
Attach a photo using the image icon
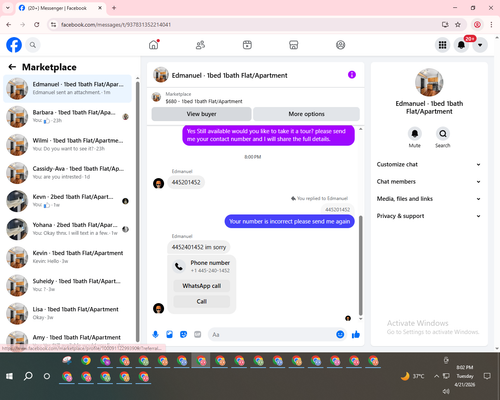(x=169, y=334)
